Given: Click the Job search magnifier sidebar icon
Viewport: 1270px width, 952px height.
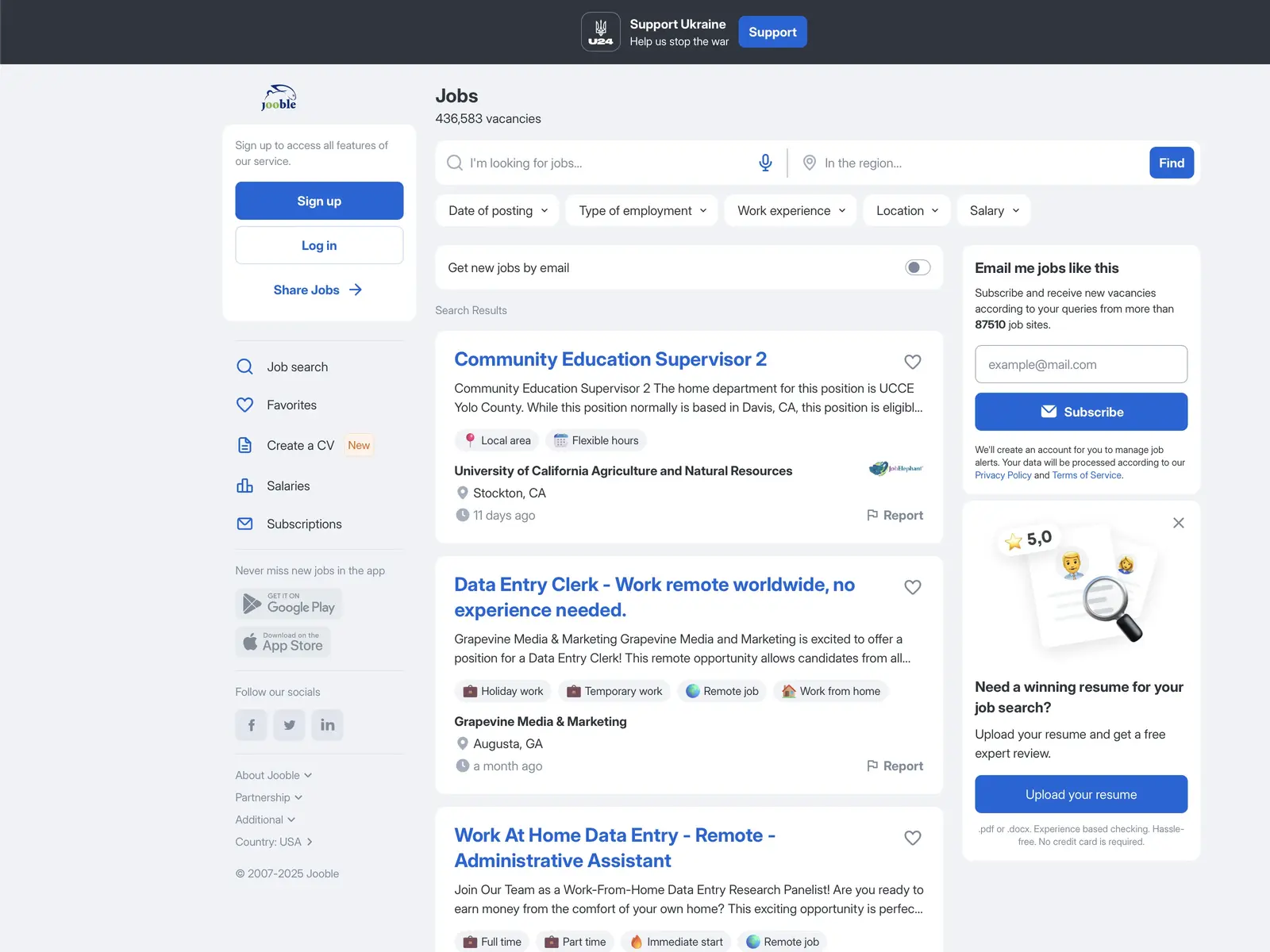Looking at the screenshot, I should point(244,367).
